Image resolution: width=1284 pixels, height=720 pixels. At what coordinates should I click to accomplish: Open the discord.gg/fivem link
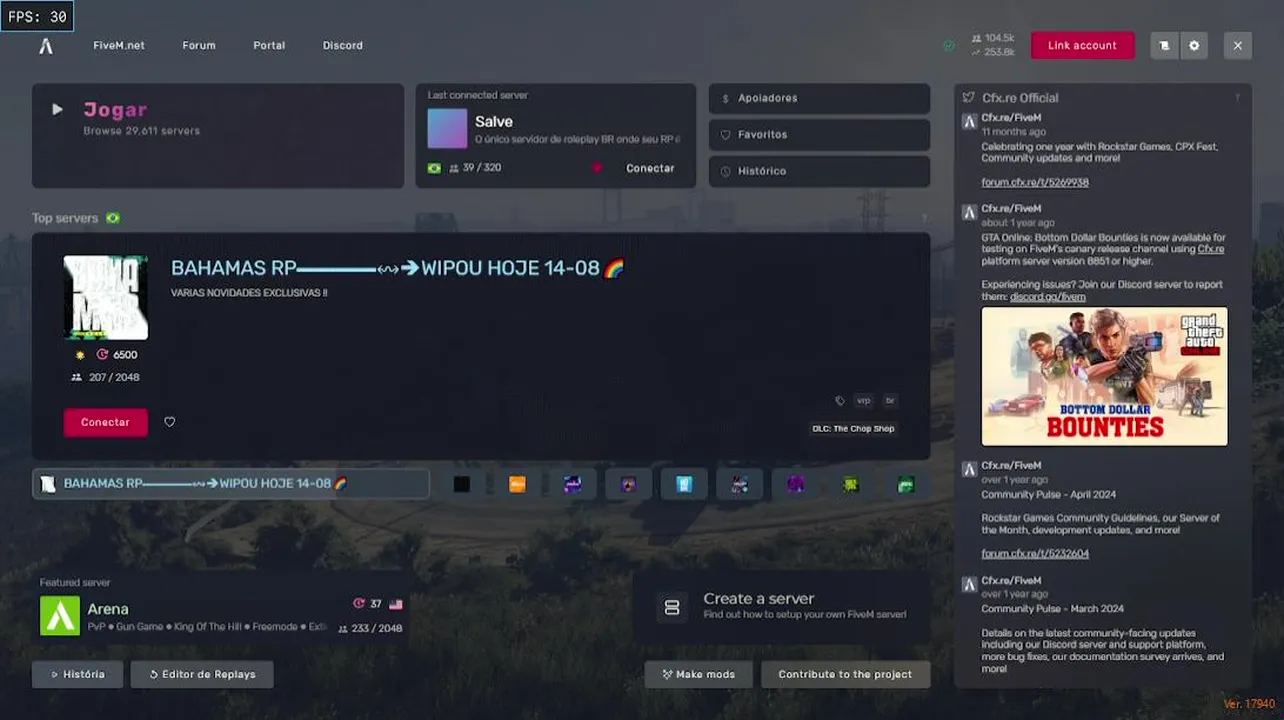point(1047,297)
